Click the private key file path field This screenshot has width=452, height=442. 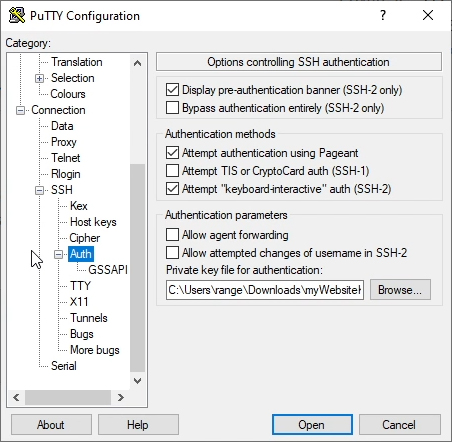[265, 290]
